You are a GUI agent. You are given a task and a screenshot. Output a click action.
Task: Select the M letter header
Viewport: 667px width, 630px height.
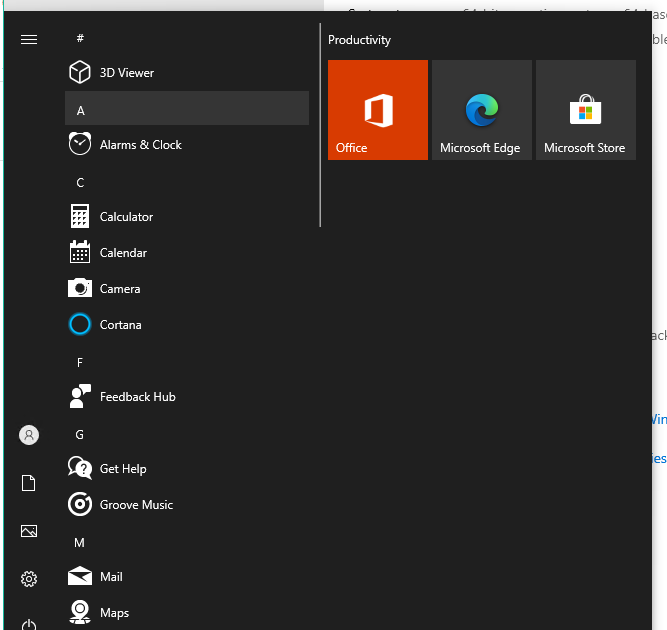click(79, 542)
